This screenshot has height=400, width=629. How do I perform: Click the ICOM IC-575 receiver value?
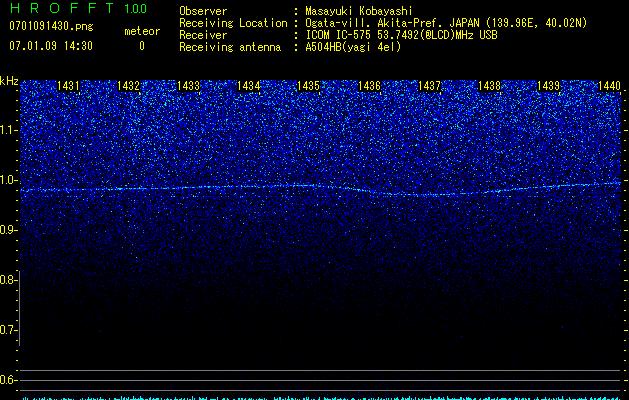click(401, 35)
